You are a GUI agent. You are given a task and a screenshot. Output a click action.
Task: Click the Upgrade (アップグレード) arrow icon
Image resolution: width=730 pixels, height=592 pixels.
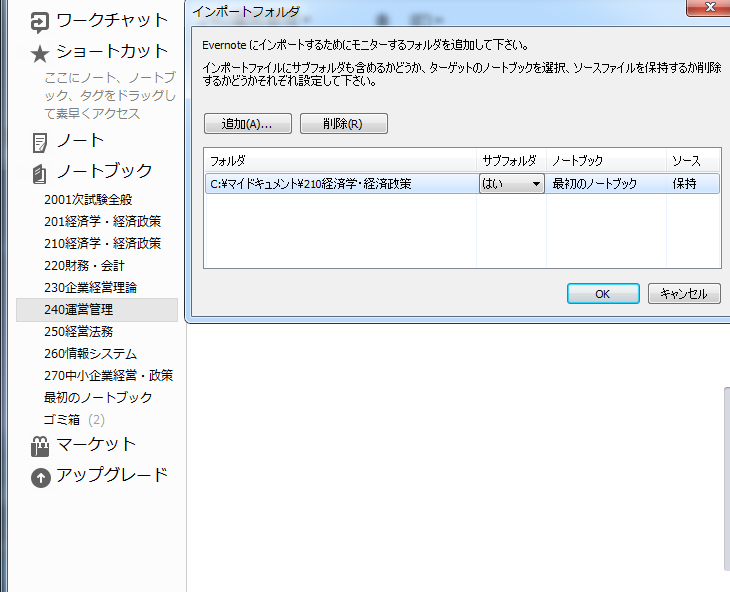tap(40, 477)
